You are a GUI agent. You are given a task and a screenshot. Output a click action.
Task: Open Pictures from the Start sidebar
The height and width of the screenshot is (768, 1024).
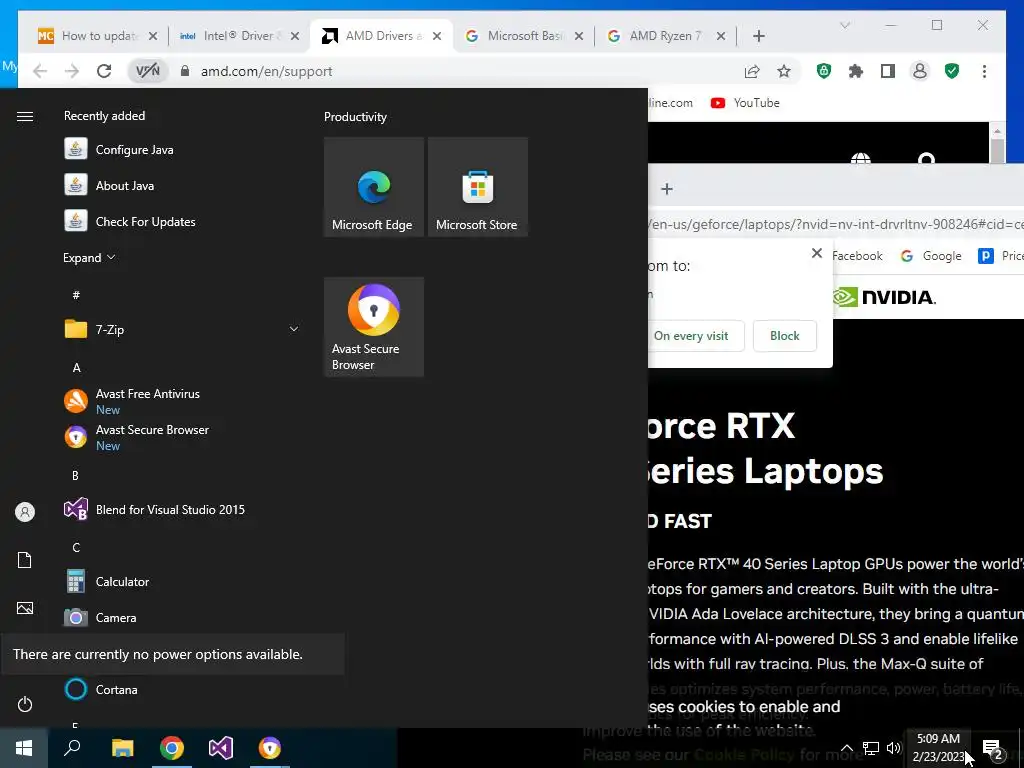(25, 608)
